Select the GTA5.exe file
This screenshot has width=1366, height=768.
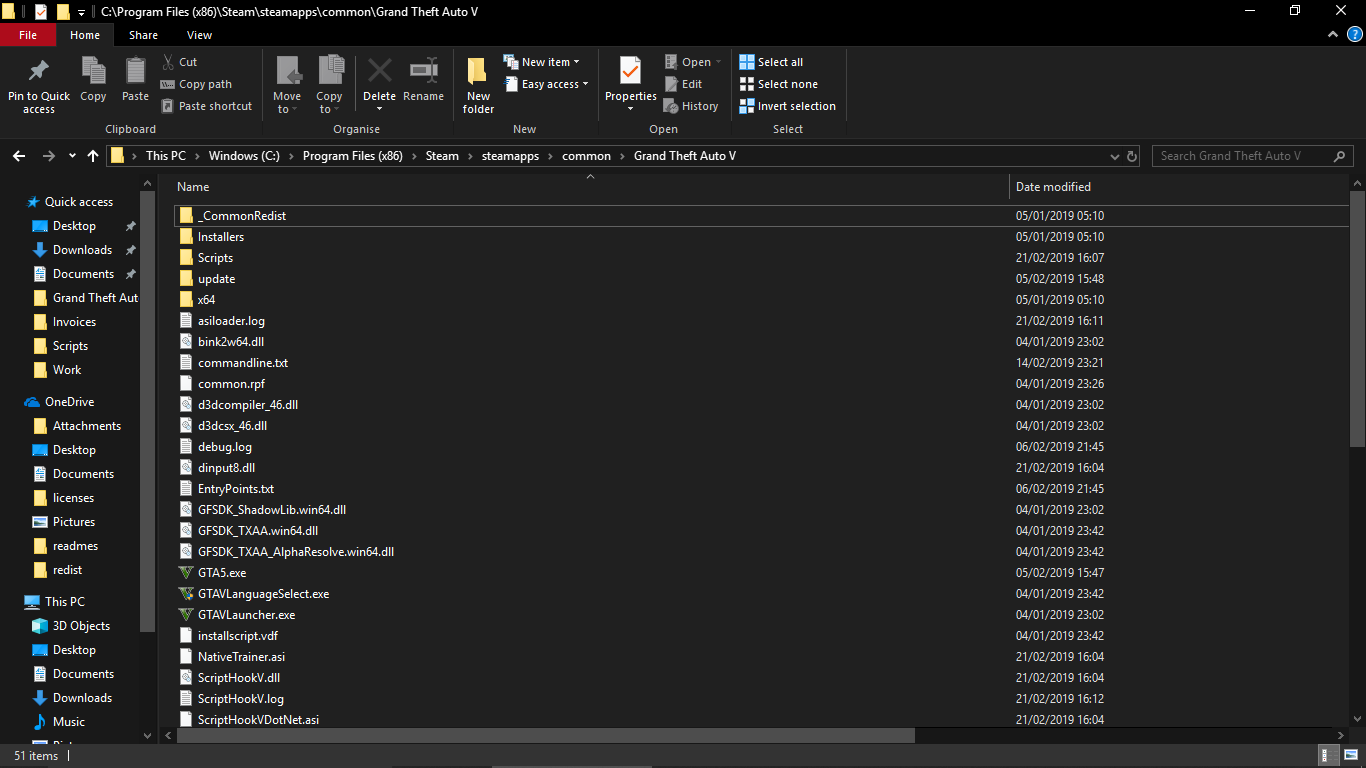click(x=222, y=573)
